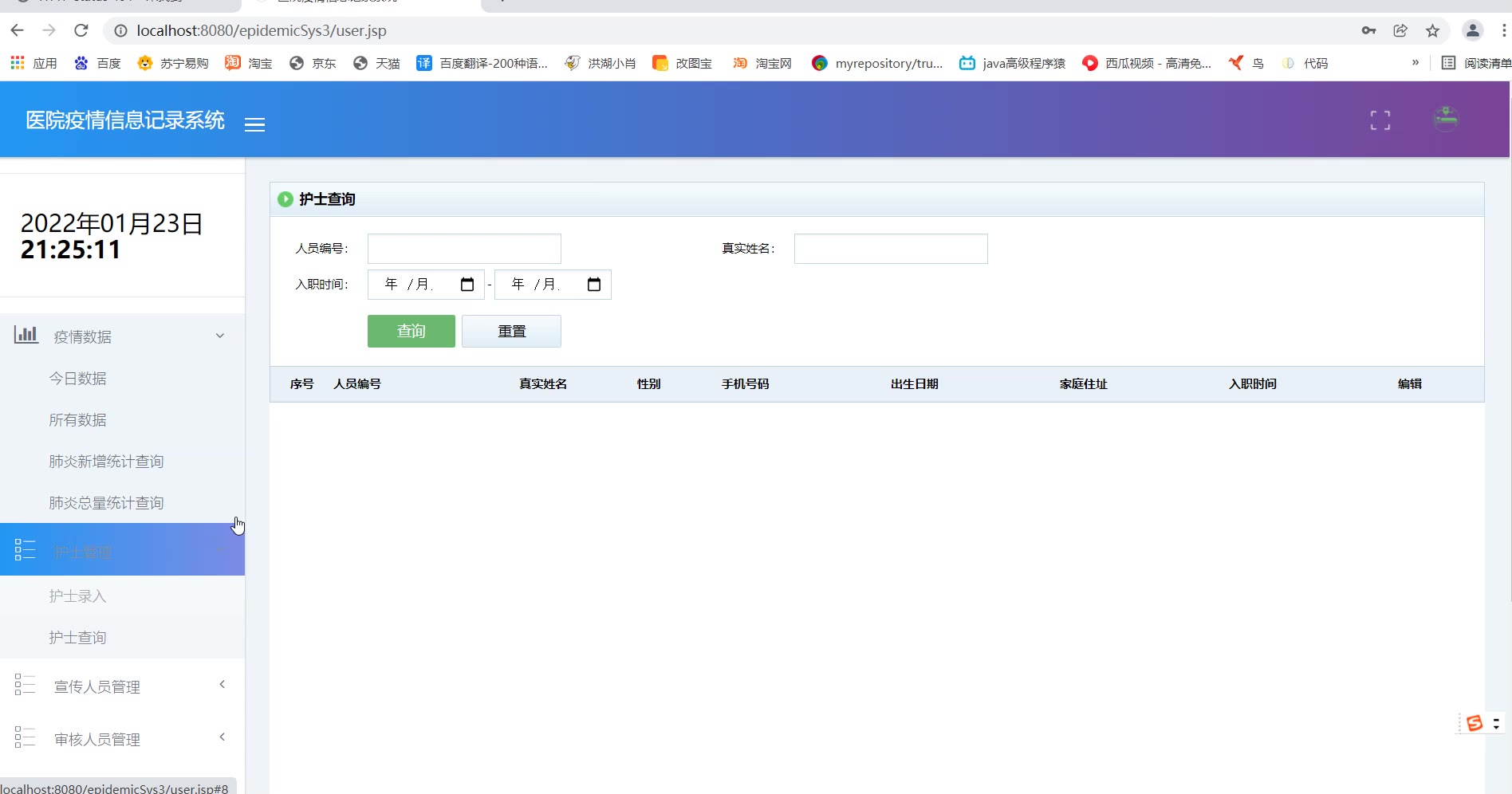The width and height of the screenshot is (1512, 794).
Task: Open calendar picker for start hire date
Action: pos(467,285)
